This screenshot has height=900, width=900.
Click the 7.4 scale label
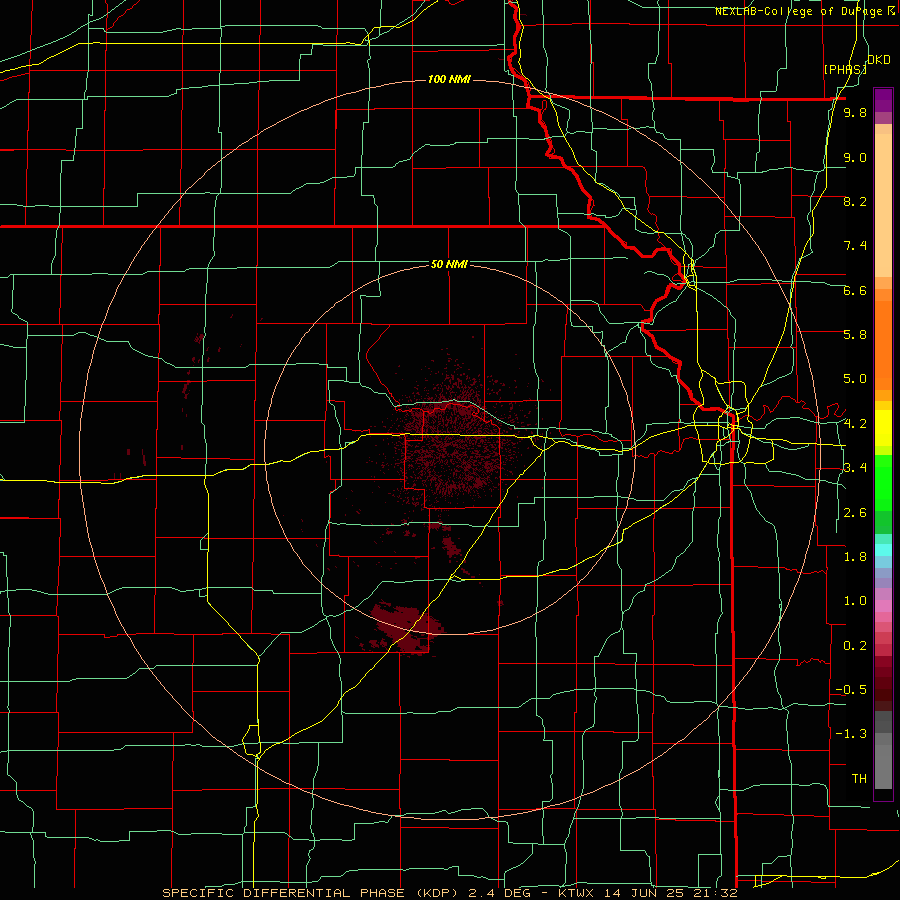point(855,246)
